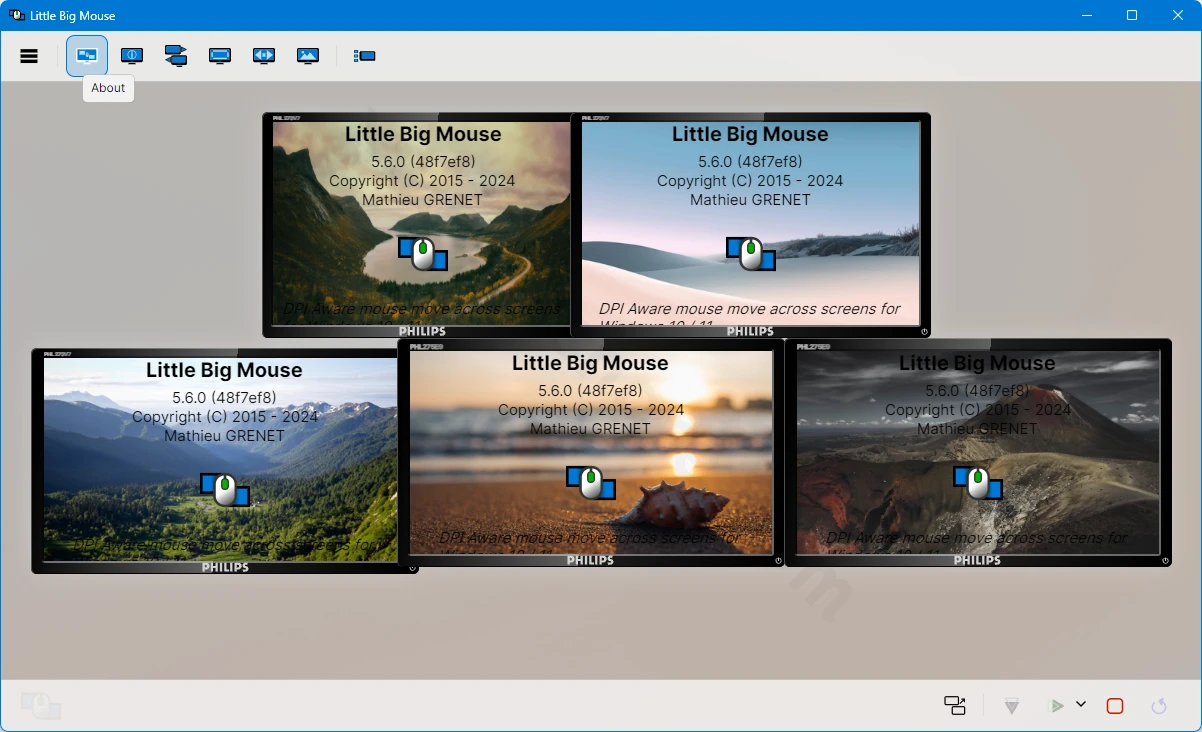Open the wallpaper picture view icon
Viewport: 1202px width, 732px height.
[308, 56]
